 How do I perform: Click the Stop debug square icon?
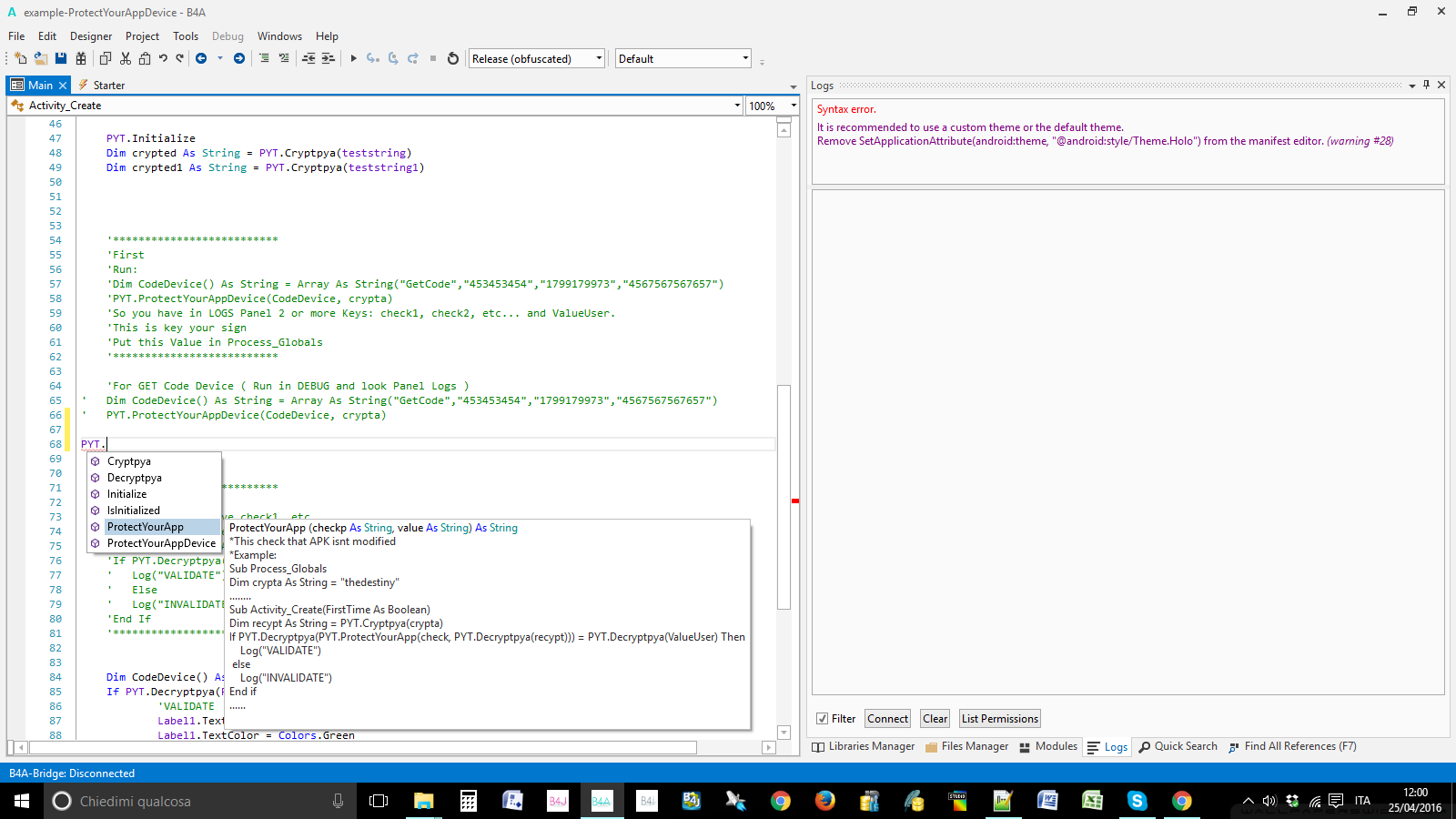click(x=433, y=58)
